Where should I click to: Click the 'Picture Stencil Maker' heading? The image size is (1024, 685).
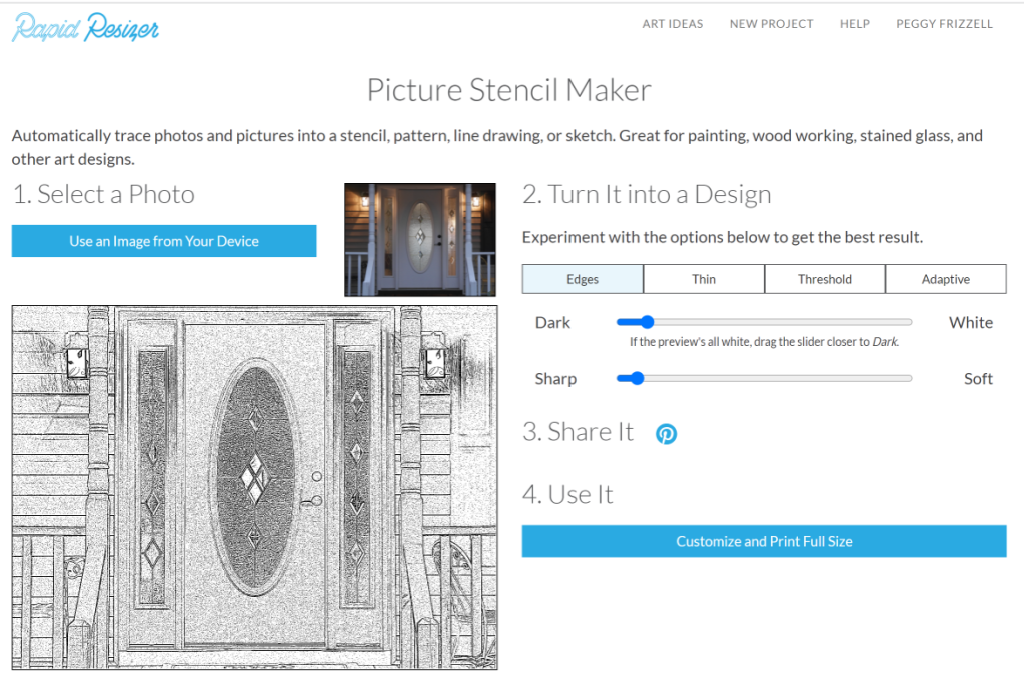coord(509,90)
